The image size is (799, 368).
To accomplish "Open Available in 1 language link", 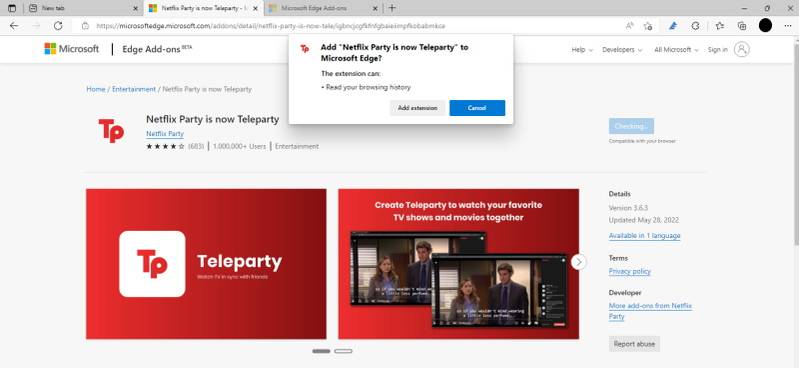I will pyautogui.click(x=644, y=235).
